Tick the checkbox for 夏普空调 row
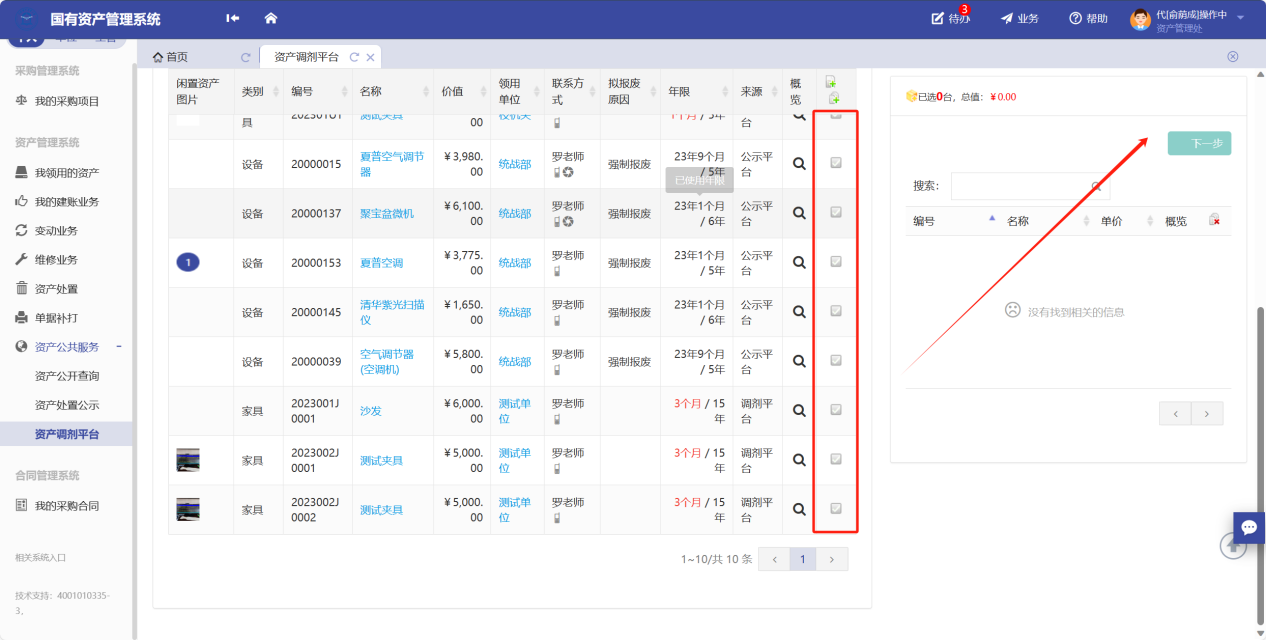The height and width of the screenshot is (640, 1266). point(836,262)
